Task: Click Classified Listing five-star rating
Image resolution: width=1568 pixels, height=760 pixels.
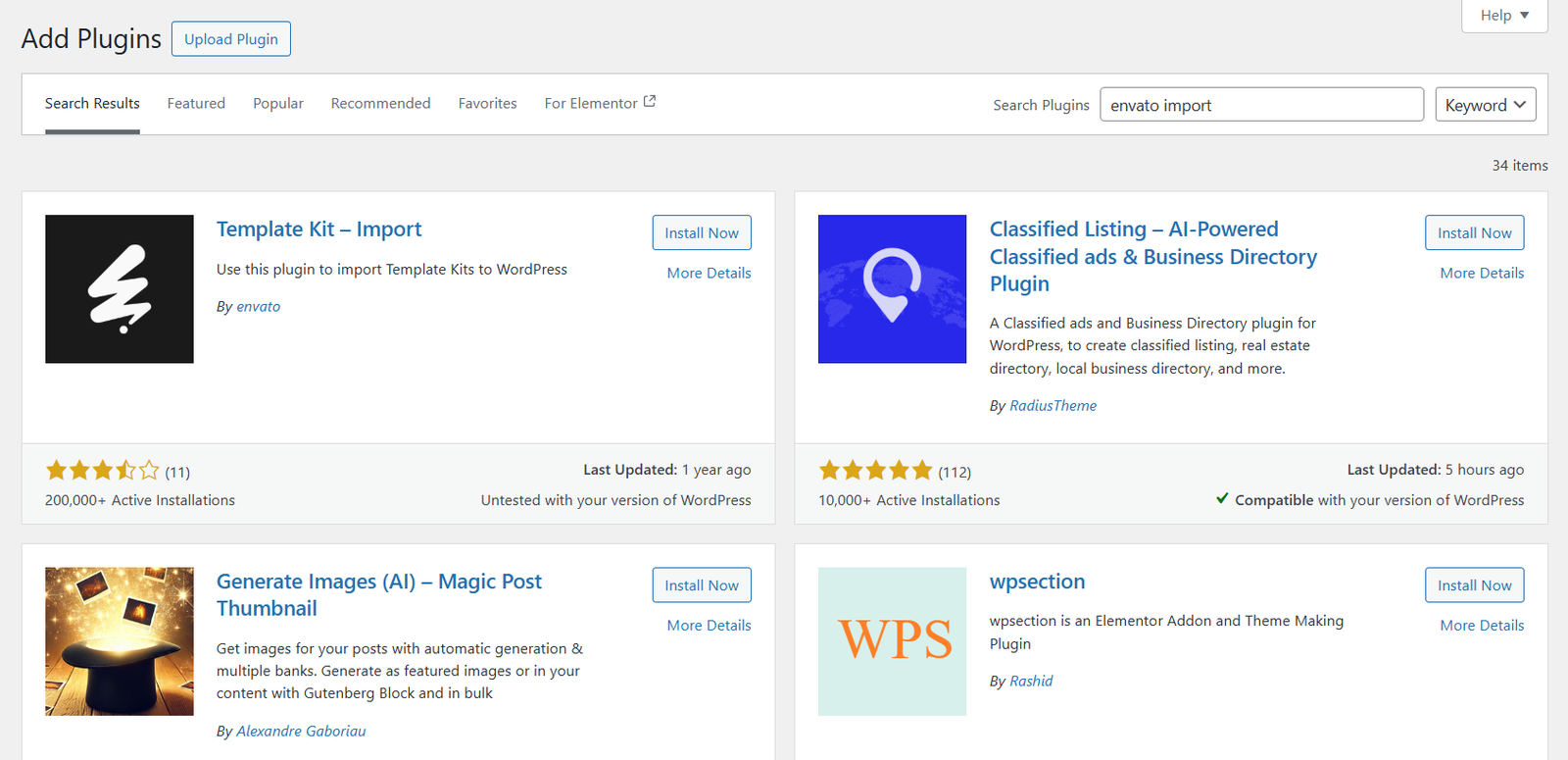Action: [875, 471]
